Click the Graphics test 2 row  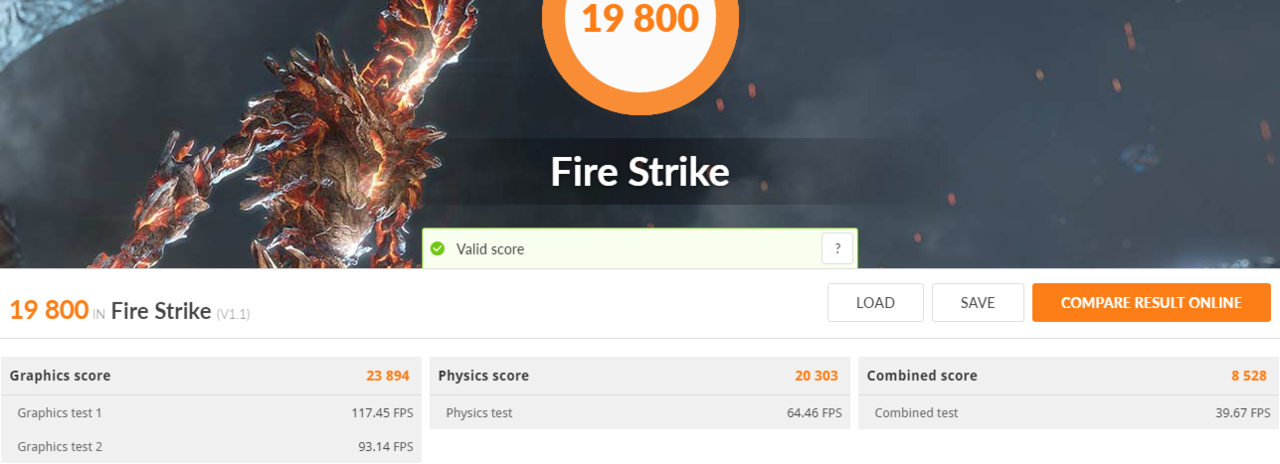(211, 446)
